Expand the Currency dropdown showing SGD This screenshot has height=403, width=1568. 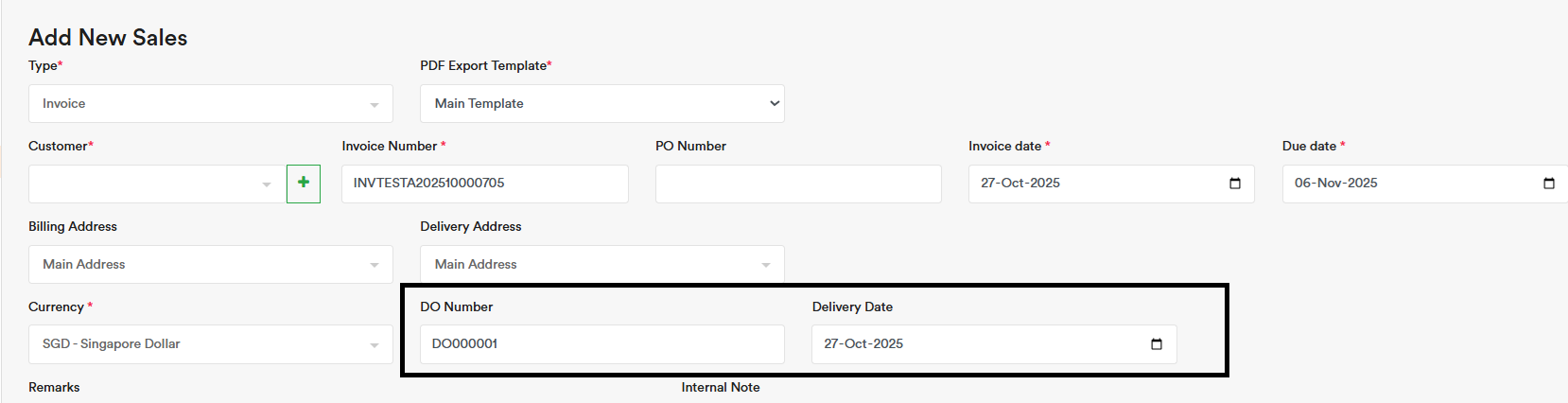[210, 344]
